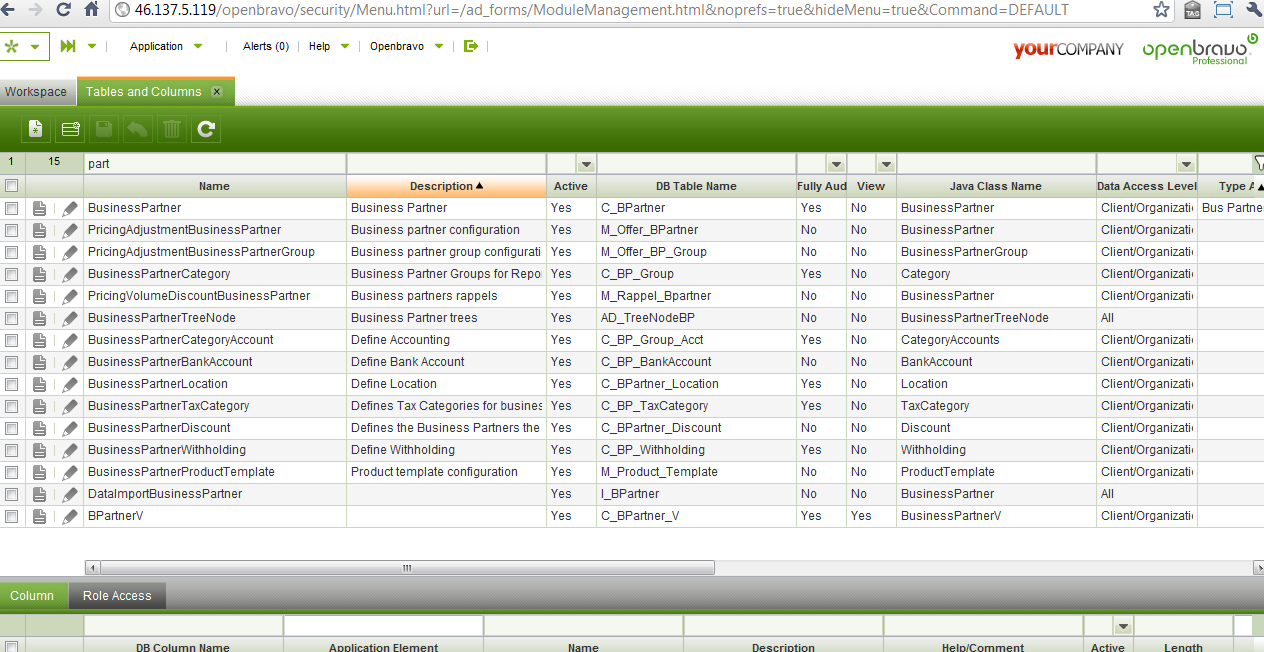
Task: Check the PricingVolumeDiscountBusinessPartner row checkbox
Action: click(x=11, y=296)
